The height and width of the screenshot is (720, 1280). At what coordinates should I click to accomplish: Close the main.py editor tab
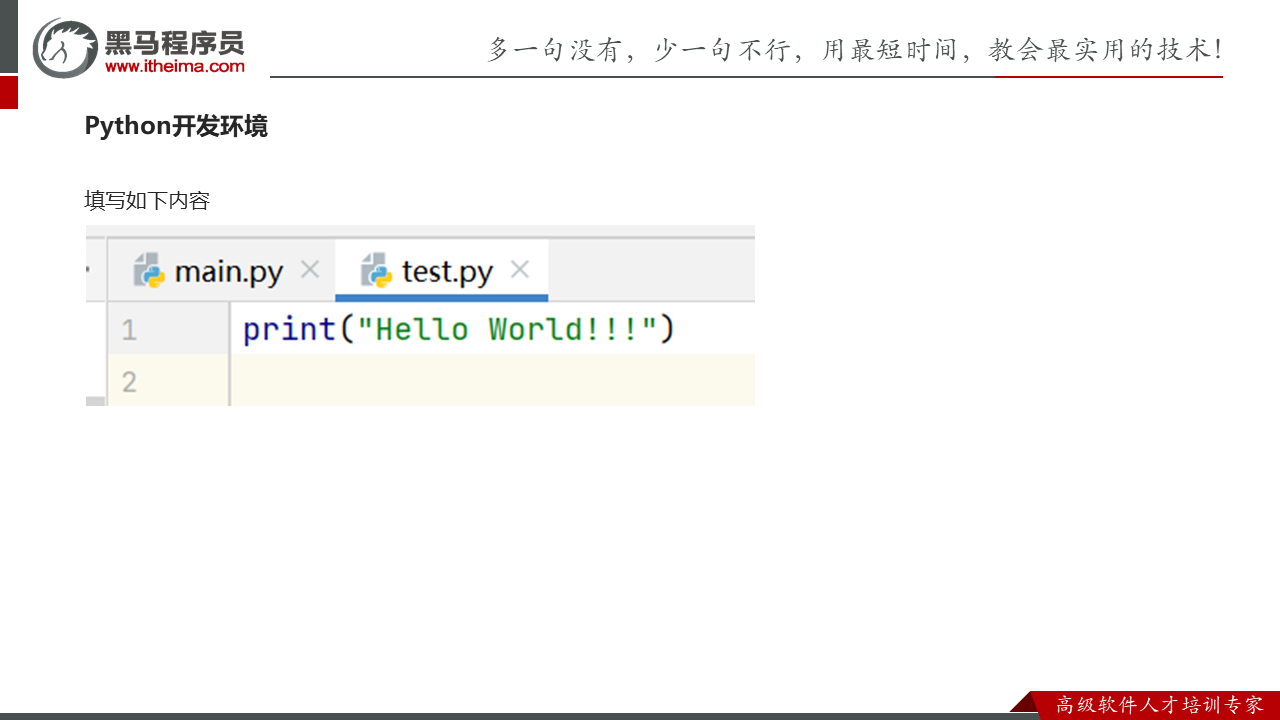pyautogui.click(x=310, y=269)
